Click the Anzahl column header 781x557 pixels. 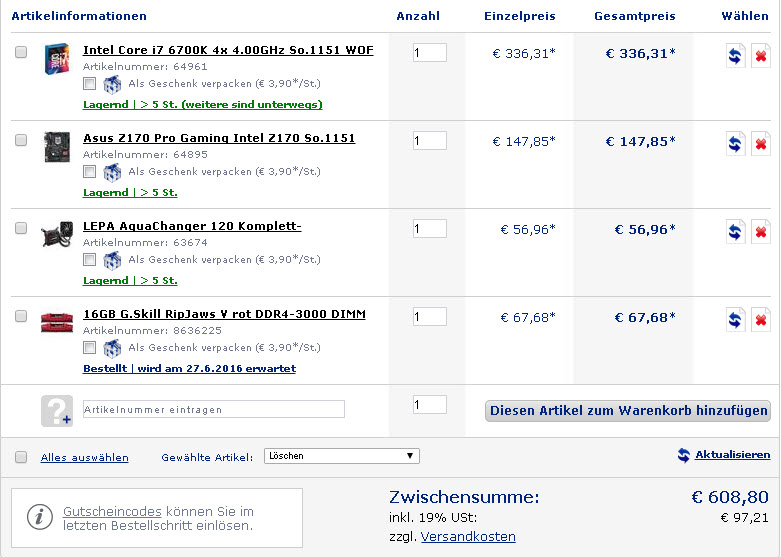[x=418, y=16]
